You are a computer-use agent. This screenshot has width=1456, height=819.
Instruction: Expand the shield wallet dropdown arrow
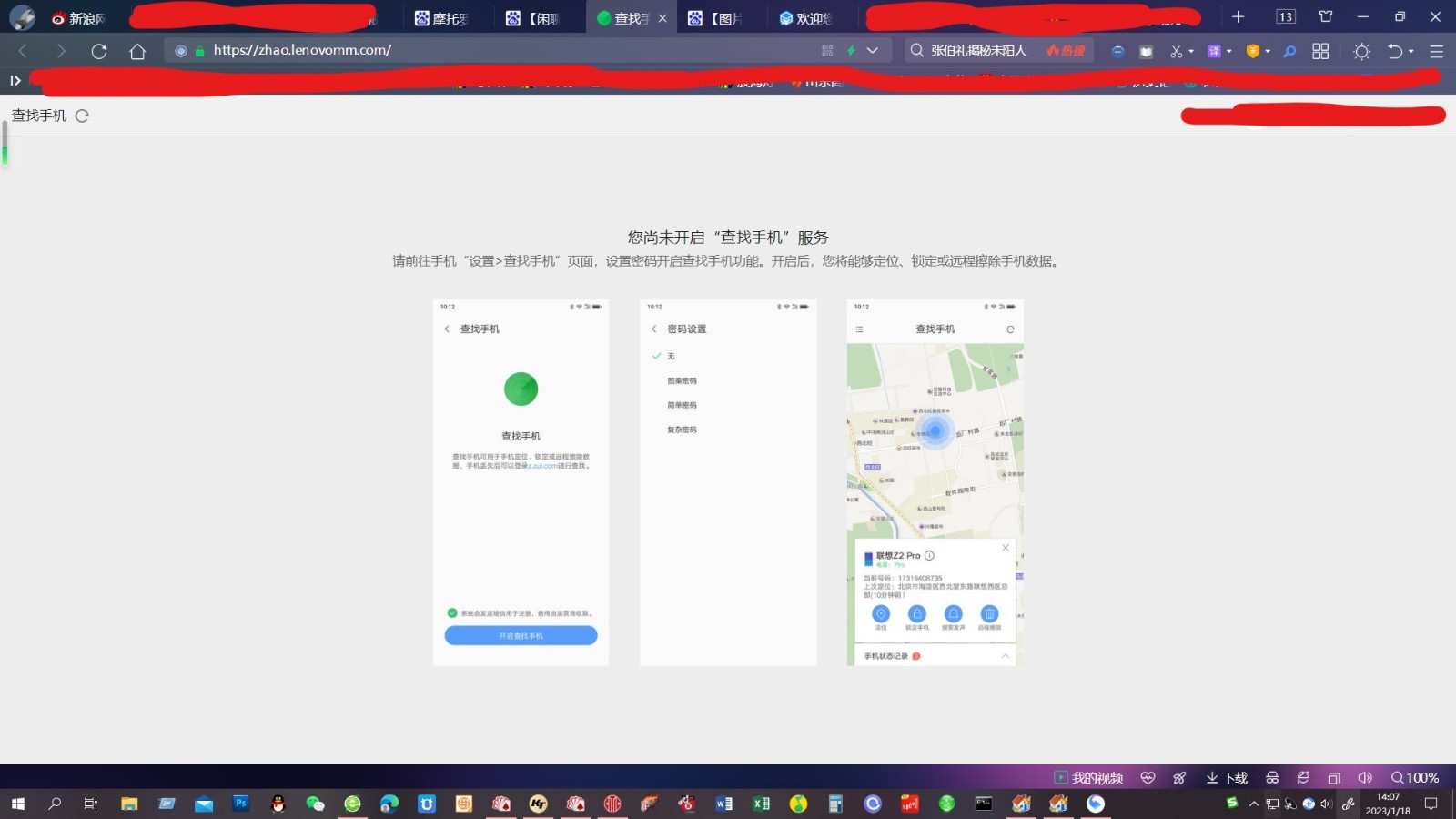coord(1268,51)
